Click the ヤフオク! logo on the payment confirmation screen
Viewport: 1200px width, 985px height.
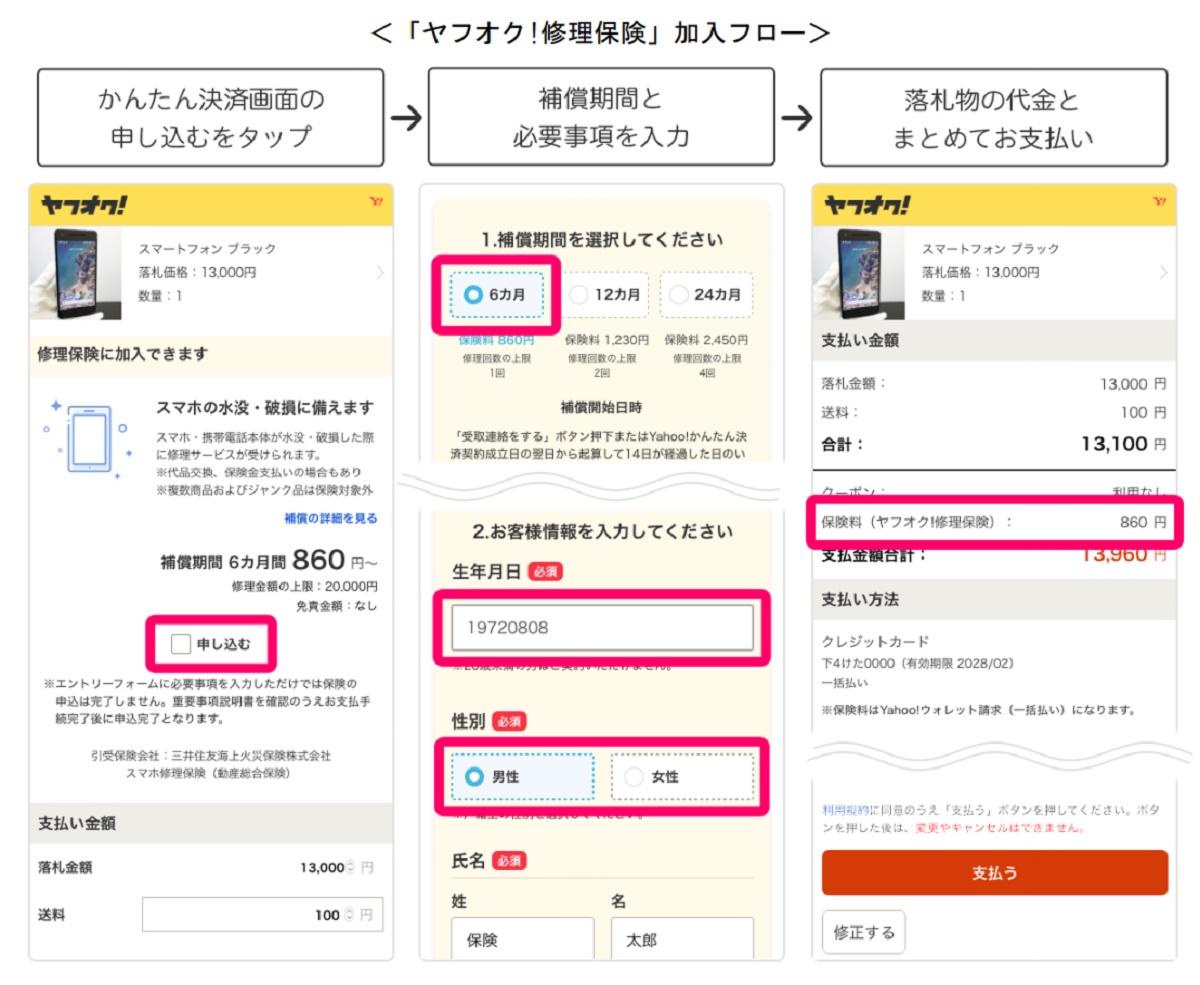(x=867, y=206)
